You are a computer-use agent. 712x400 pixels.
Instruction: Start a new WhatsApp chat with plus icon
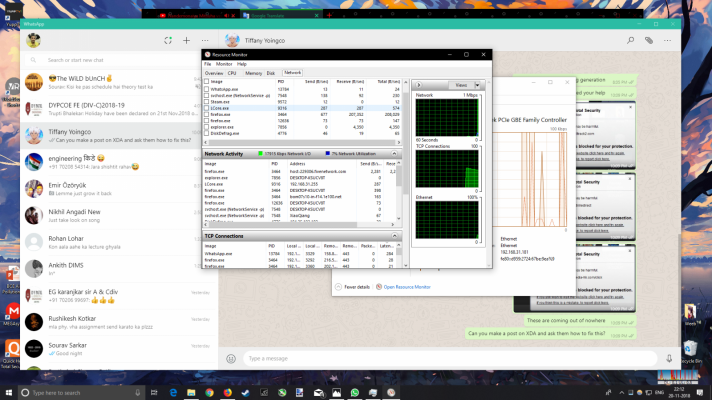tap(186, 40)
